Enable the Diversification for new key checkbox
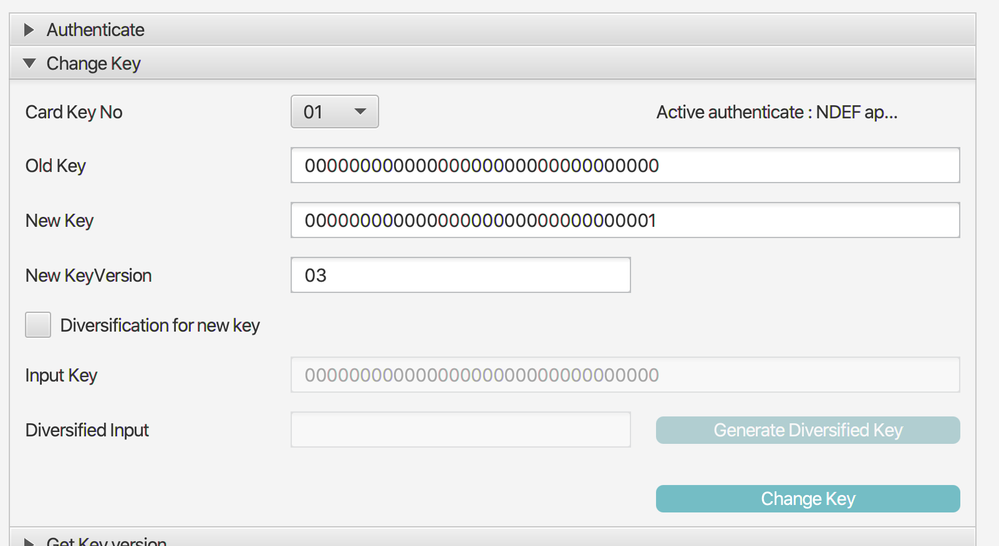 tap(38, 325)
